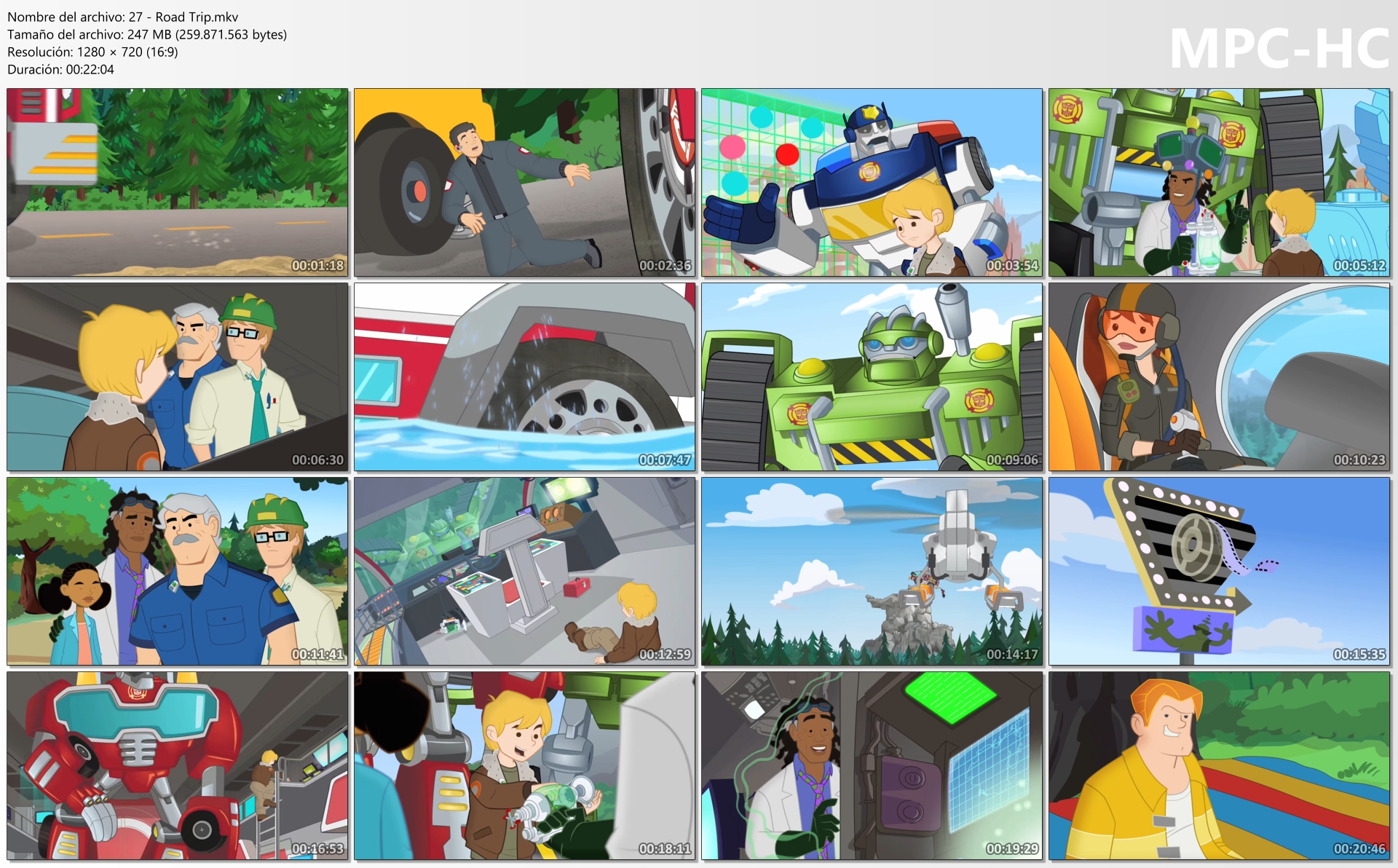Click the duration text '00:22:04'
Screen dimensions: 1398x868
click(90, 69)
